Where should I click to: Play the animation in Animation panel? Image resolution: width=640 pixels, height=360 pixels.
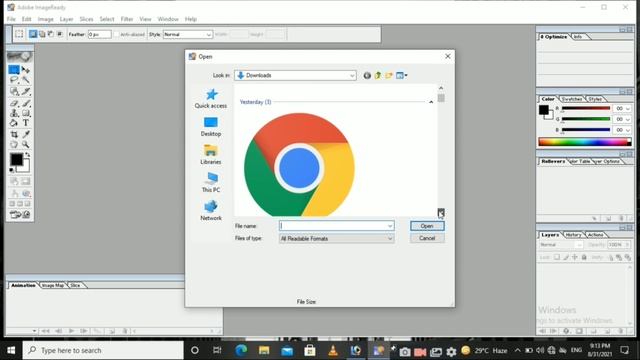point(71,331)
